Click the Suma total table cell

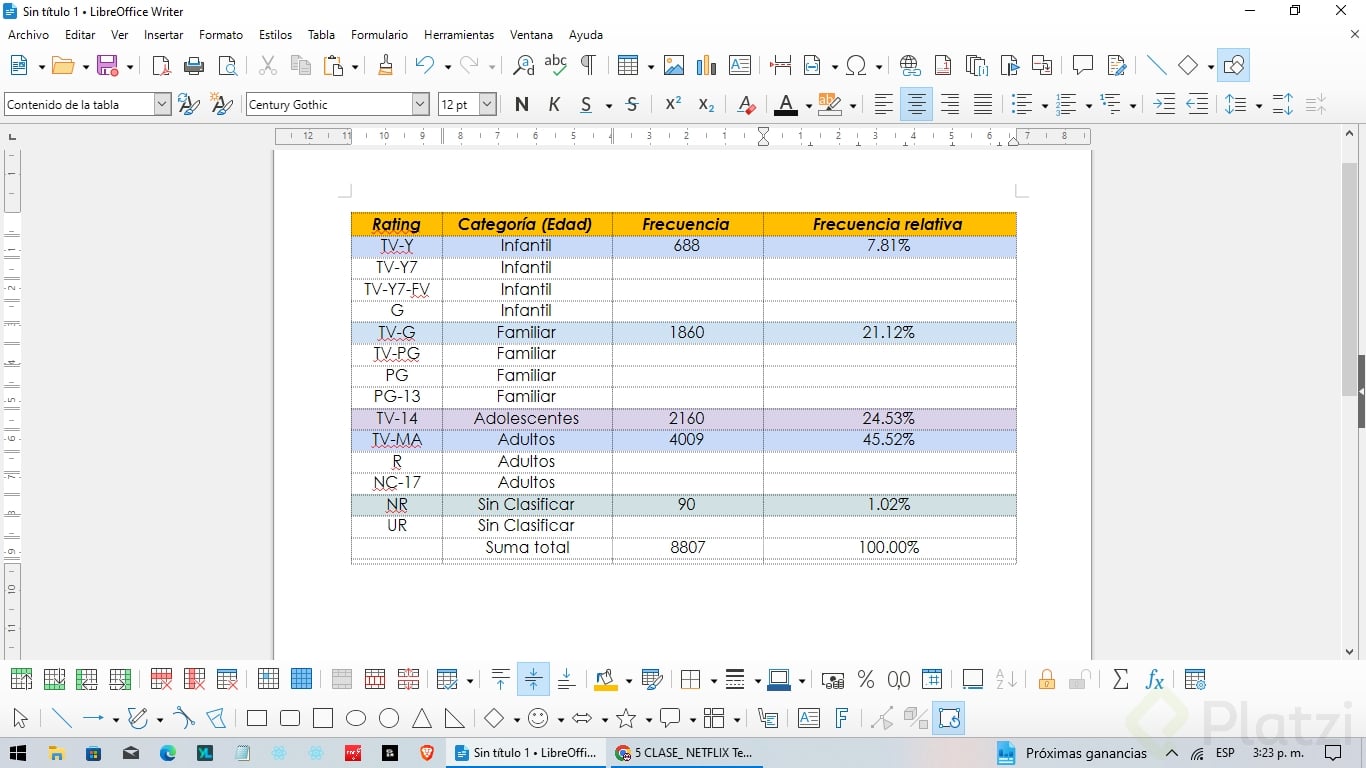click(x=527, y=547)
